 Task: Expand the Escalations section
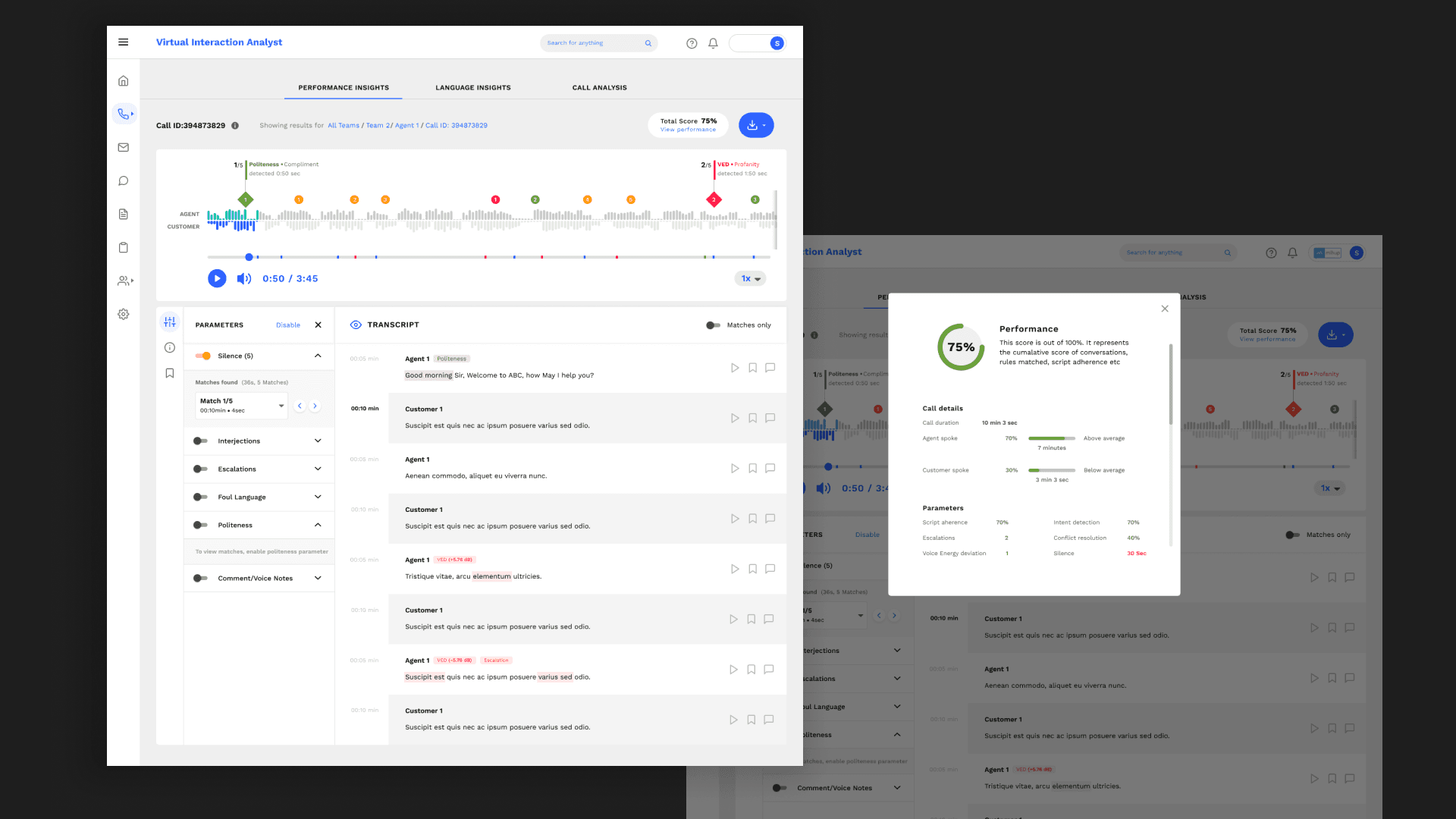[318, 469]
